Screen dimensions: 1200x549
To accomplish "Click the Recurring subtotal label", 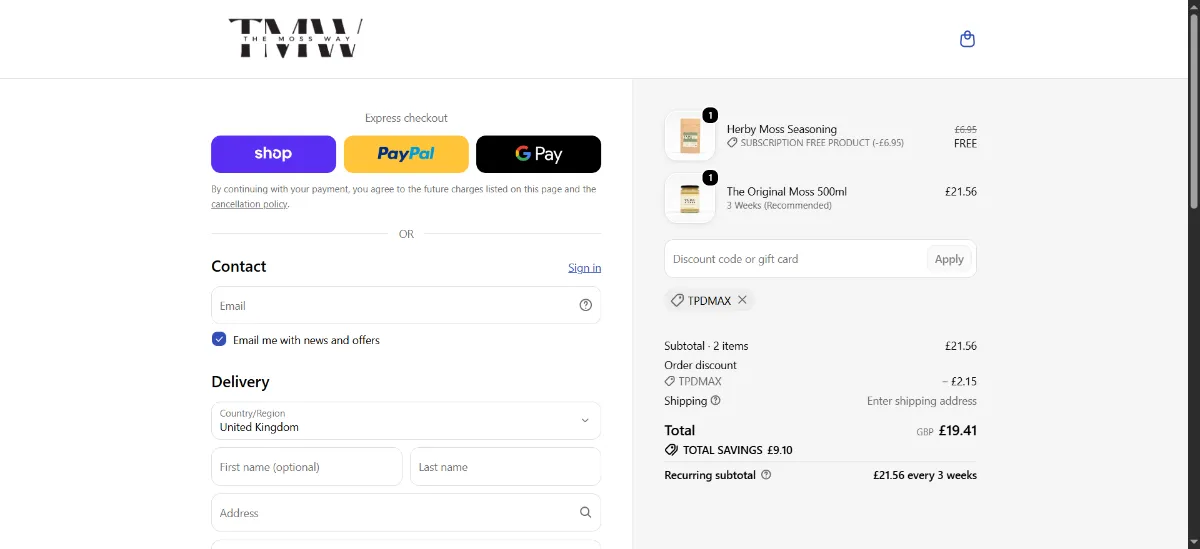I will [710, 475].
